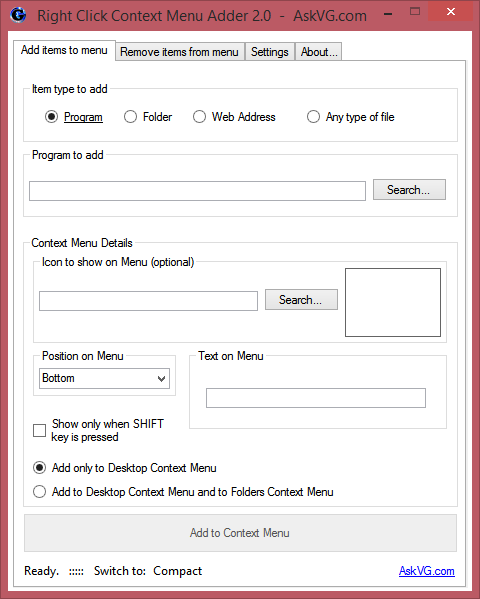Open the Remove items from menu tab
The height and width of the screenshot is (599, 480).
click(180, 52)
